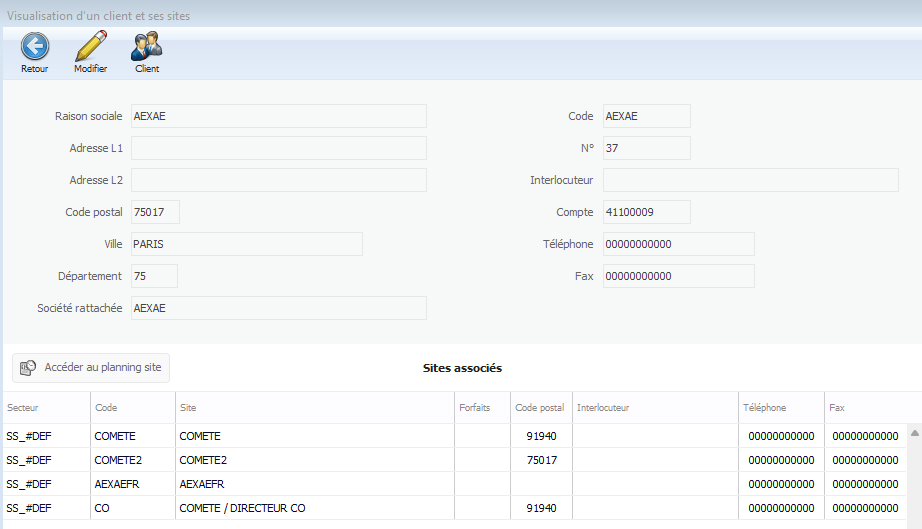
Task: Click the Retour back arrow icon
Action: pos(35,46)
